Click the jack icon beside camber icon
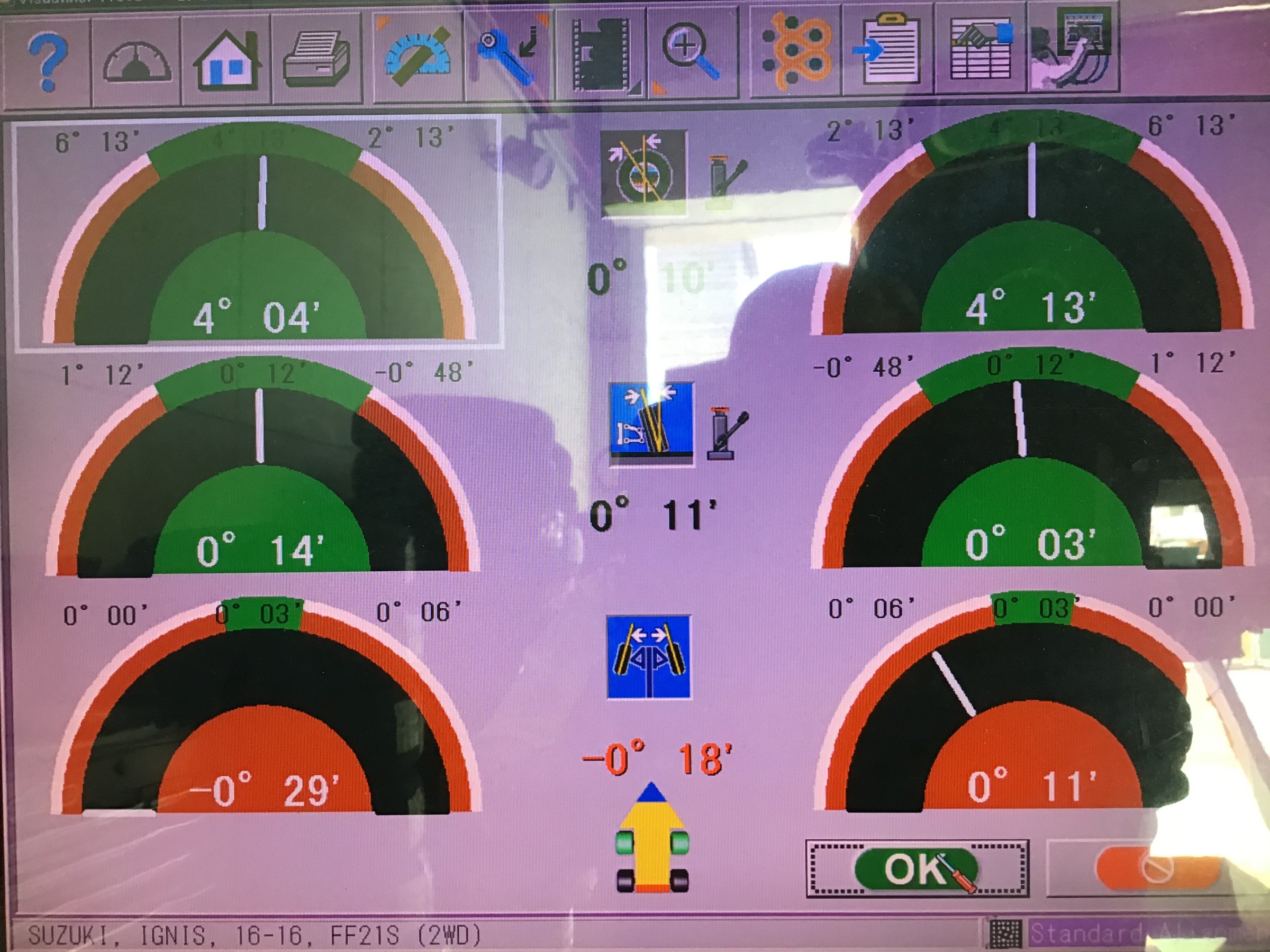This screenshot has width=1270, height=952. pos(725,434)
